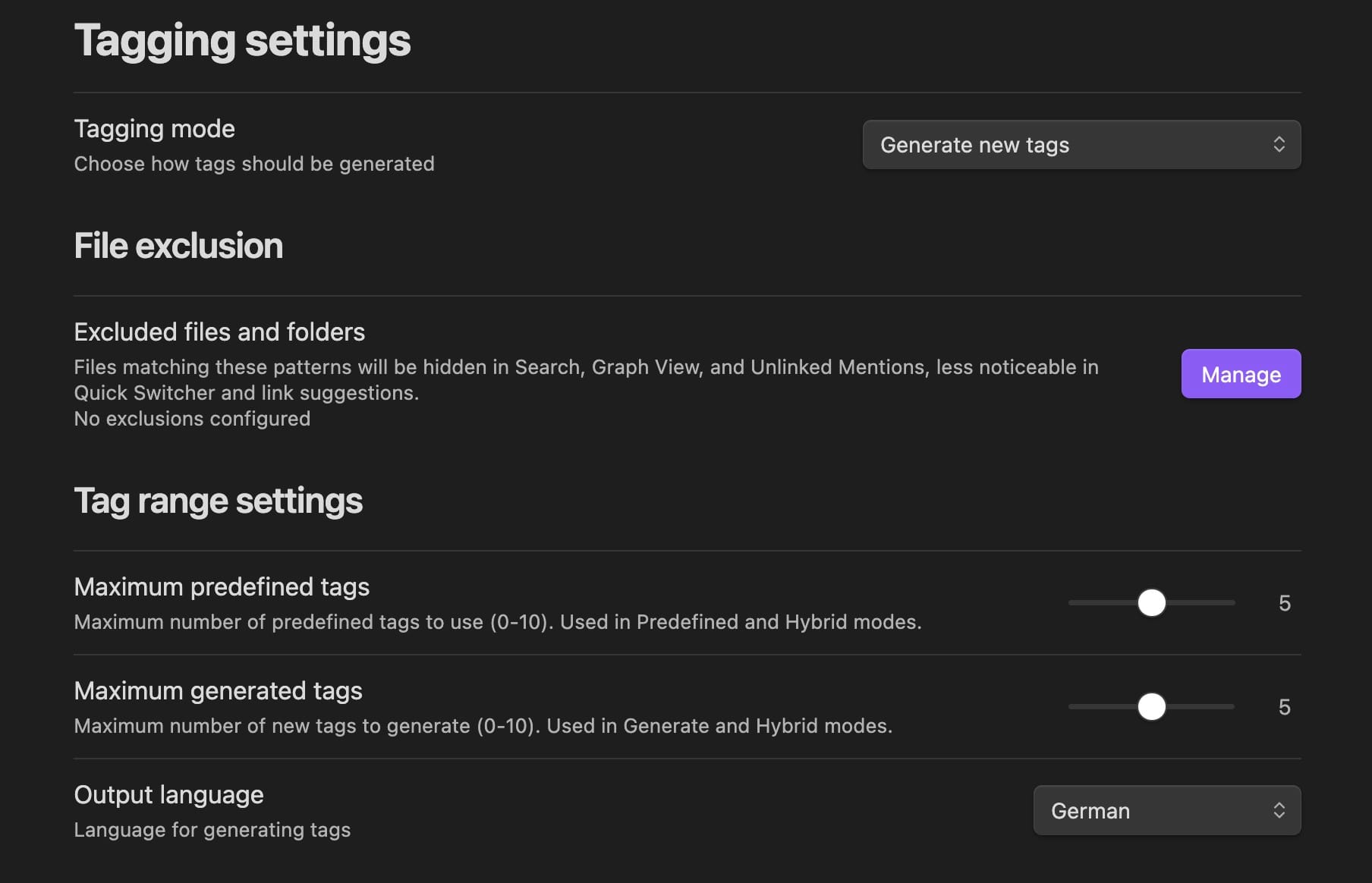
Task: Click the Excluded files and folders label
Action: (x=219, y=332)
